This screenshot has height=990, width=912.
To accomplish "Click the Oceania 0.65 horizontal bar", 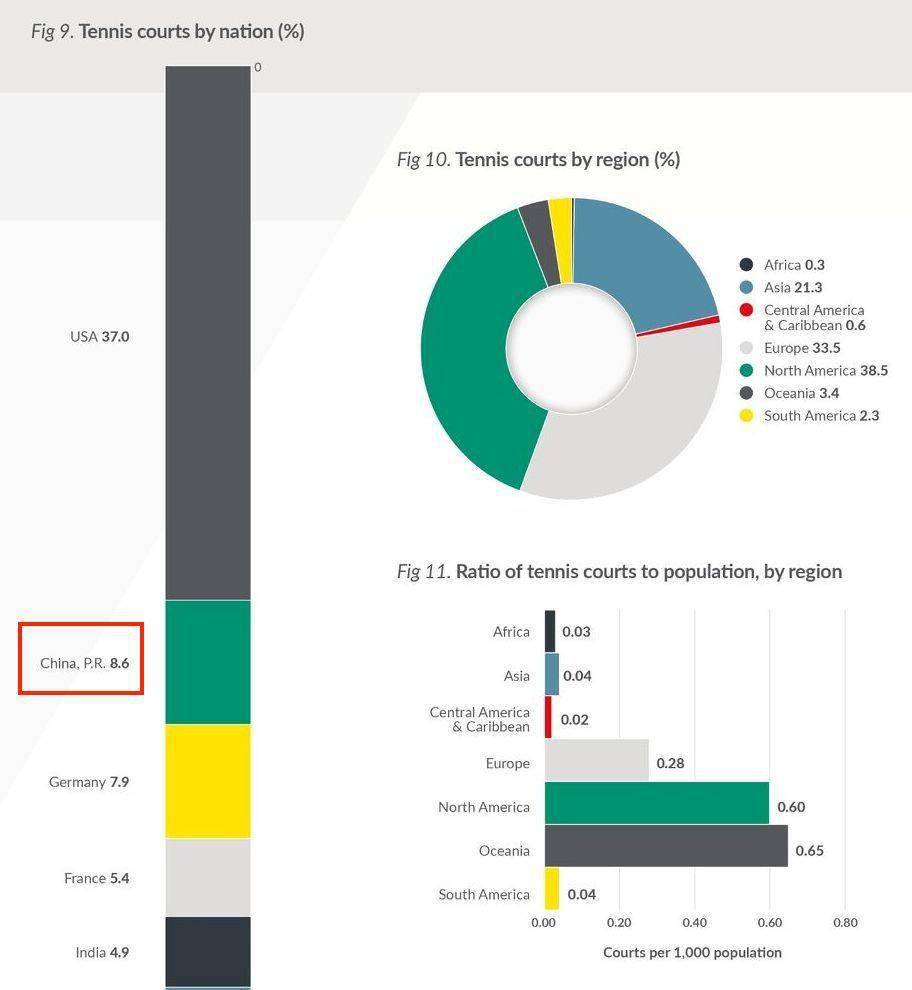I will pos(666,846).
